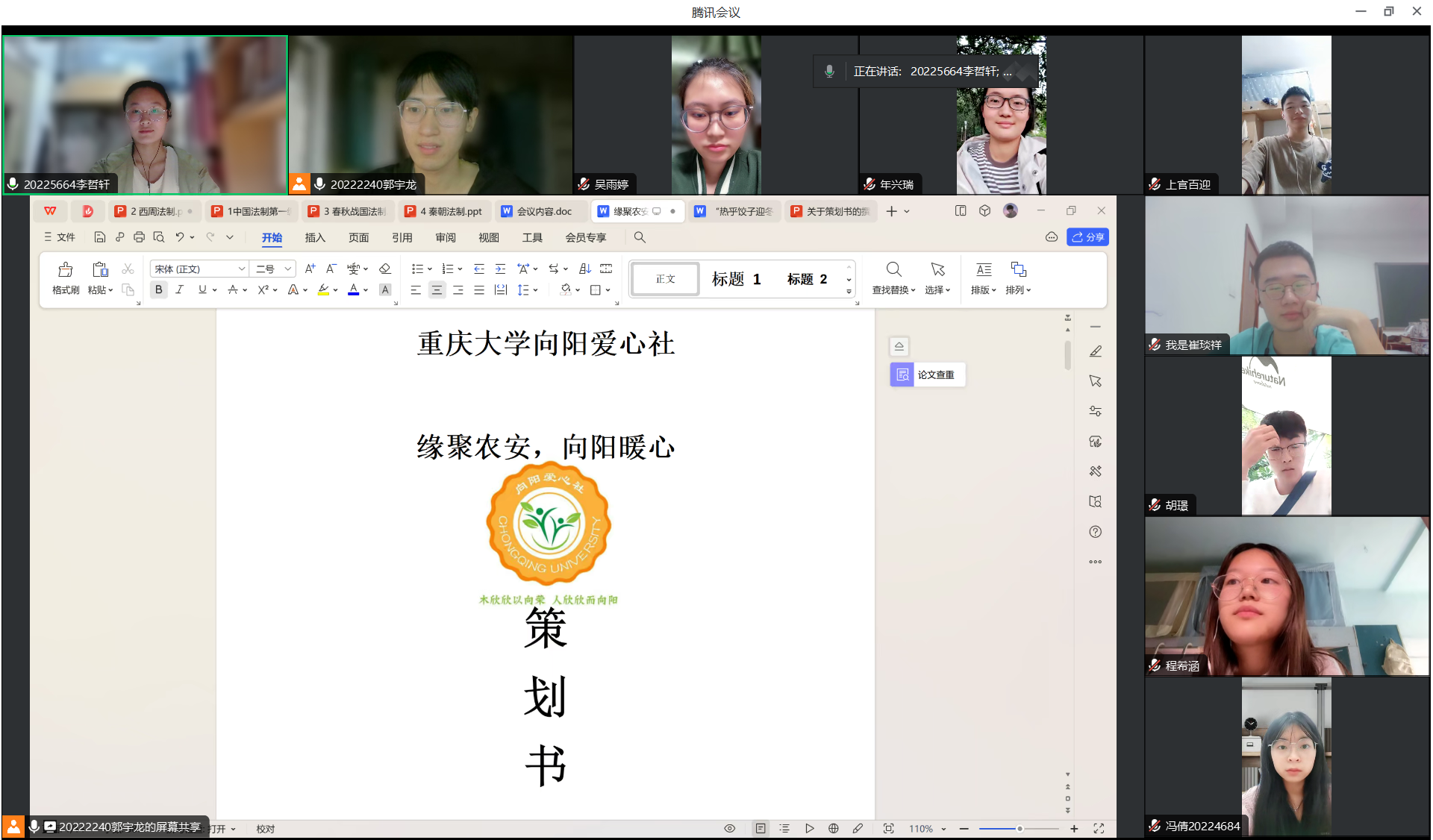The height and width of the screenshot is (840, 1433).
Task: Click the print icon in quick access bar
Action: [139, 237]
